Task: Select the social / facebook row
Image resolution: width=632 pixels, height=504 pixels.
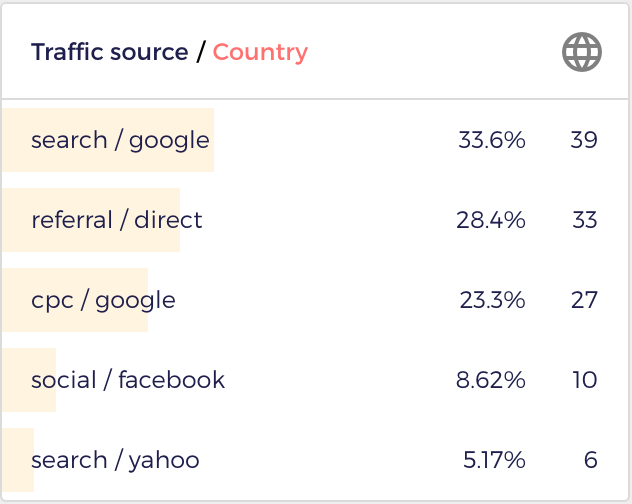Action: pos(315,380)
